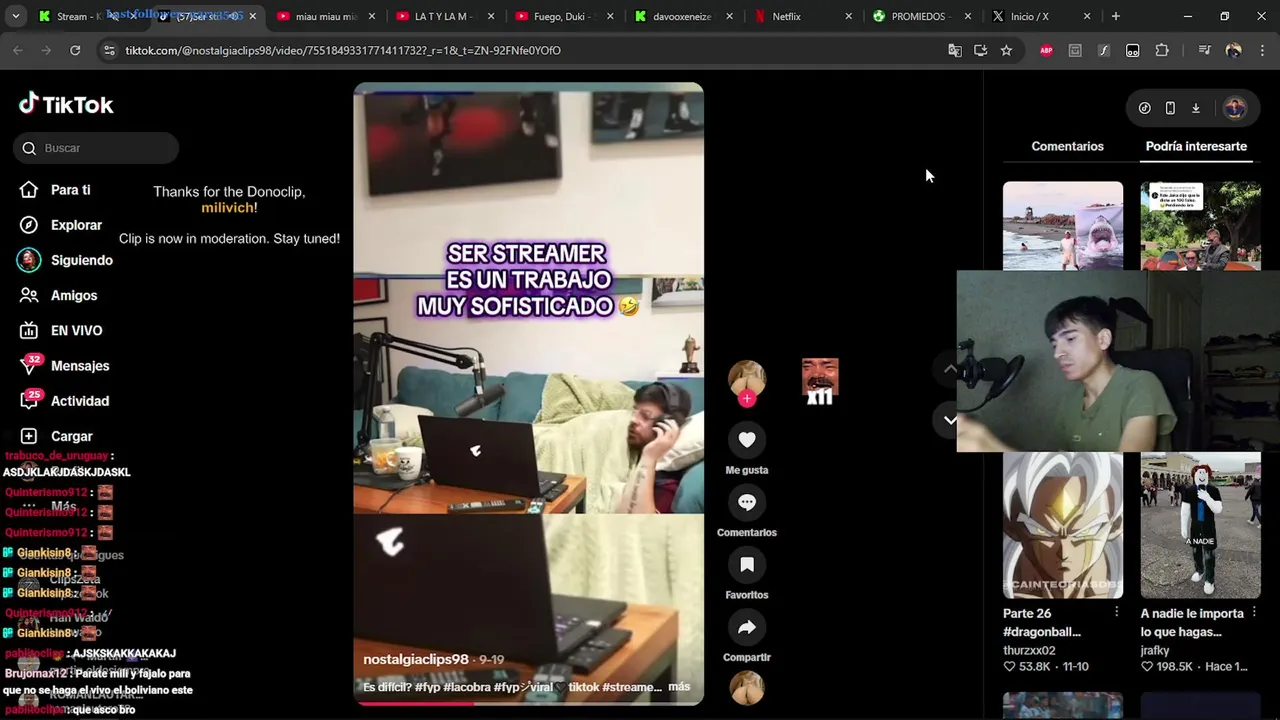This screenshot has height=720, width=1280.
Task: Switch to the 'LA T Y LA M' tab
Action: [x=447, y=16]
